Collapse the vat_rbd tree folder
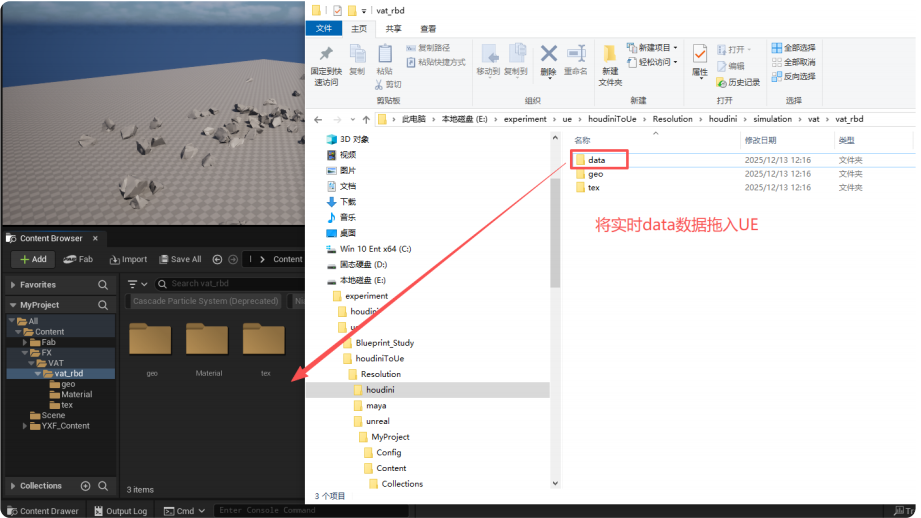The width and height of the screenshot is (921, 518). click(x=37, y=374)
